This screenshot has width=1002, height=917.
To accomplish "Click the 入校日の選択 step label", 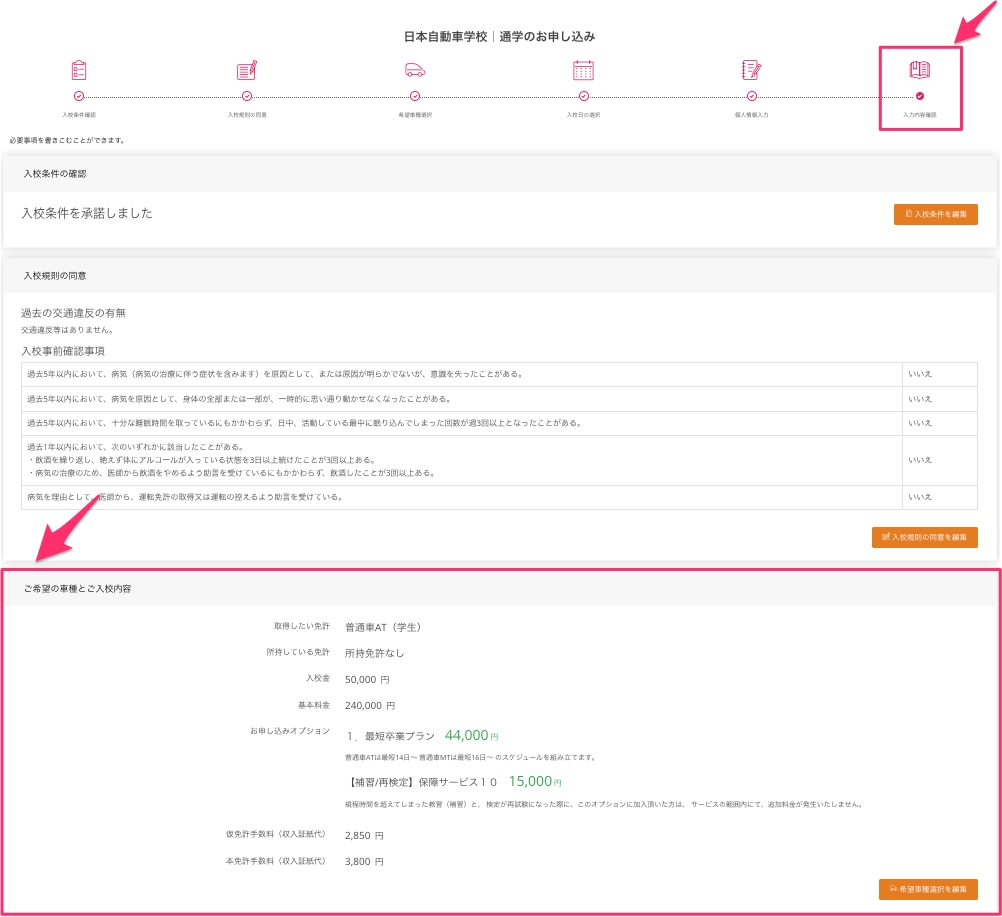I will pos(583,115).
